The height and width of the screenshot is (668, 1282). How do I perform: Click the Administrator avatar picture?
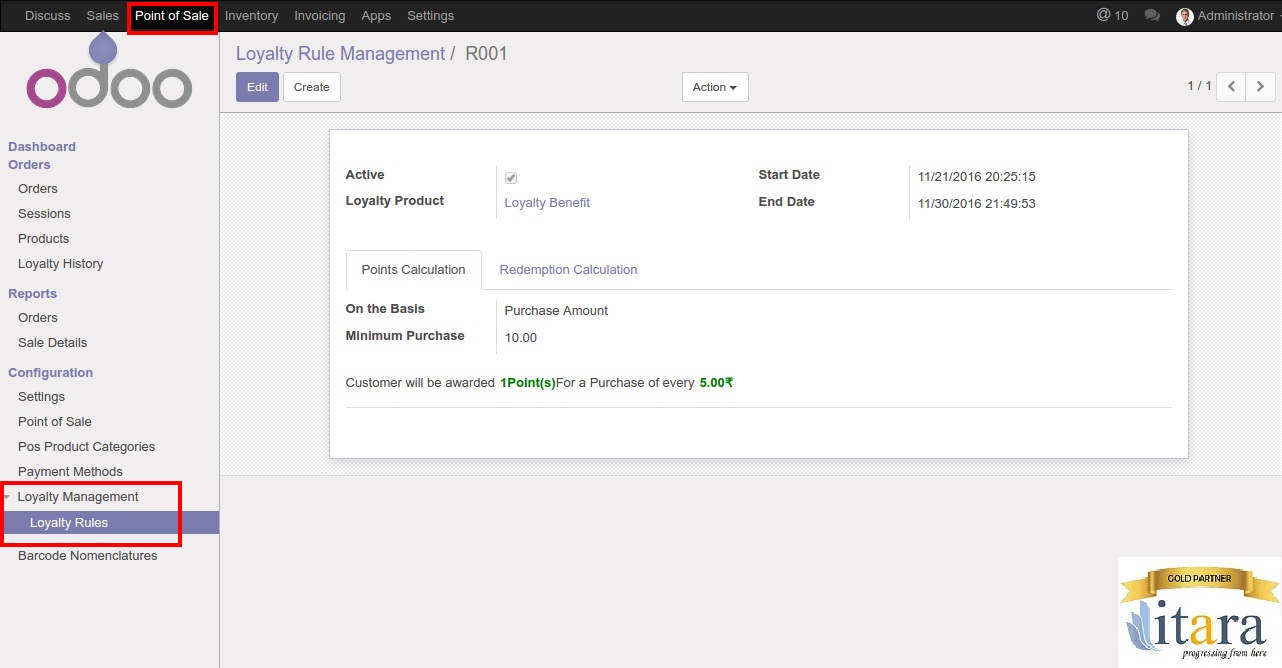pos(1185,16)
